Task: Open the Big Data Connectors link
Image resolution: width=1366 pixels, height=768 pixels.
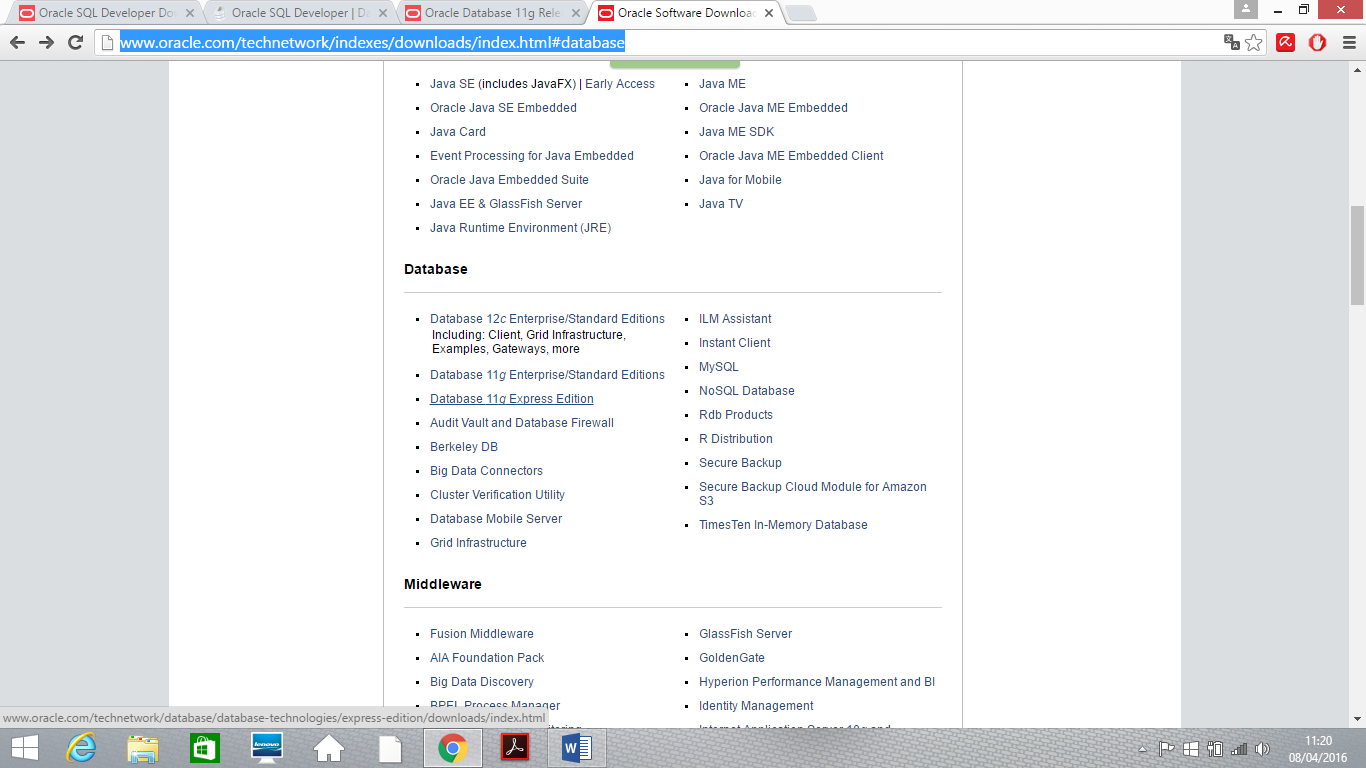Action: tap(486, 471)
